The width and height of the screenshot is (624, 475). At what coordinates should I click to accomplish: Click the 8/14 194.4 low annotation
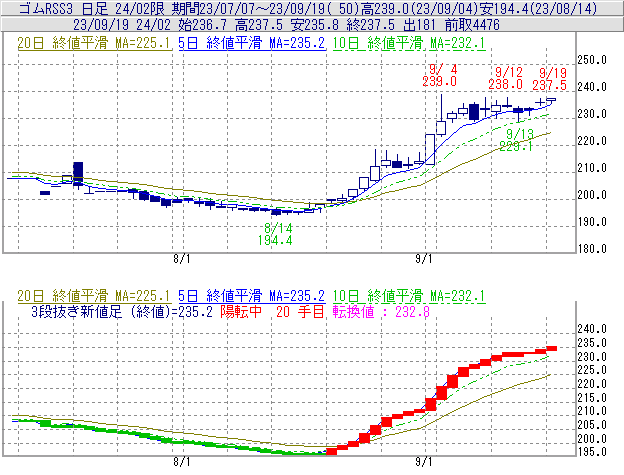[275, 234]
